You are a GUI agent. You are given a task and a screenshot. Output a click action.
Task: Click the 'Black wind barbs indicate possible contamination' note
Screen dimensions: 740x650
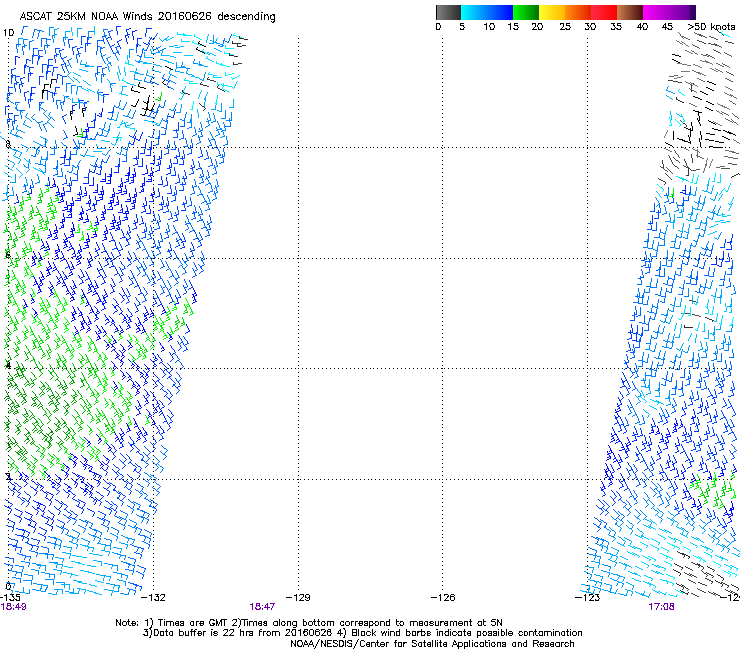click(x=460, y=633)
